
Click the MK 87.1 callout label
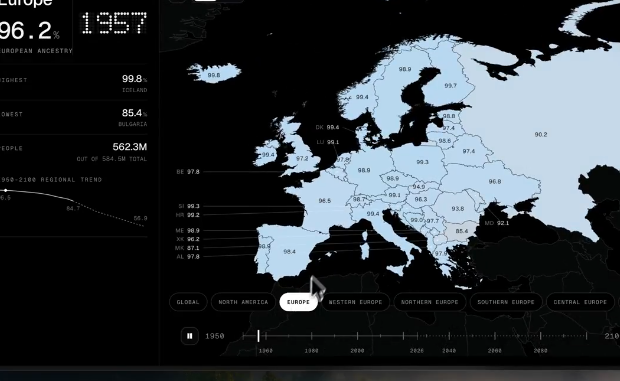(x=187, y=248)
